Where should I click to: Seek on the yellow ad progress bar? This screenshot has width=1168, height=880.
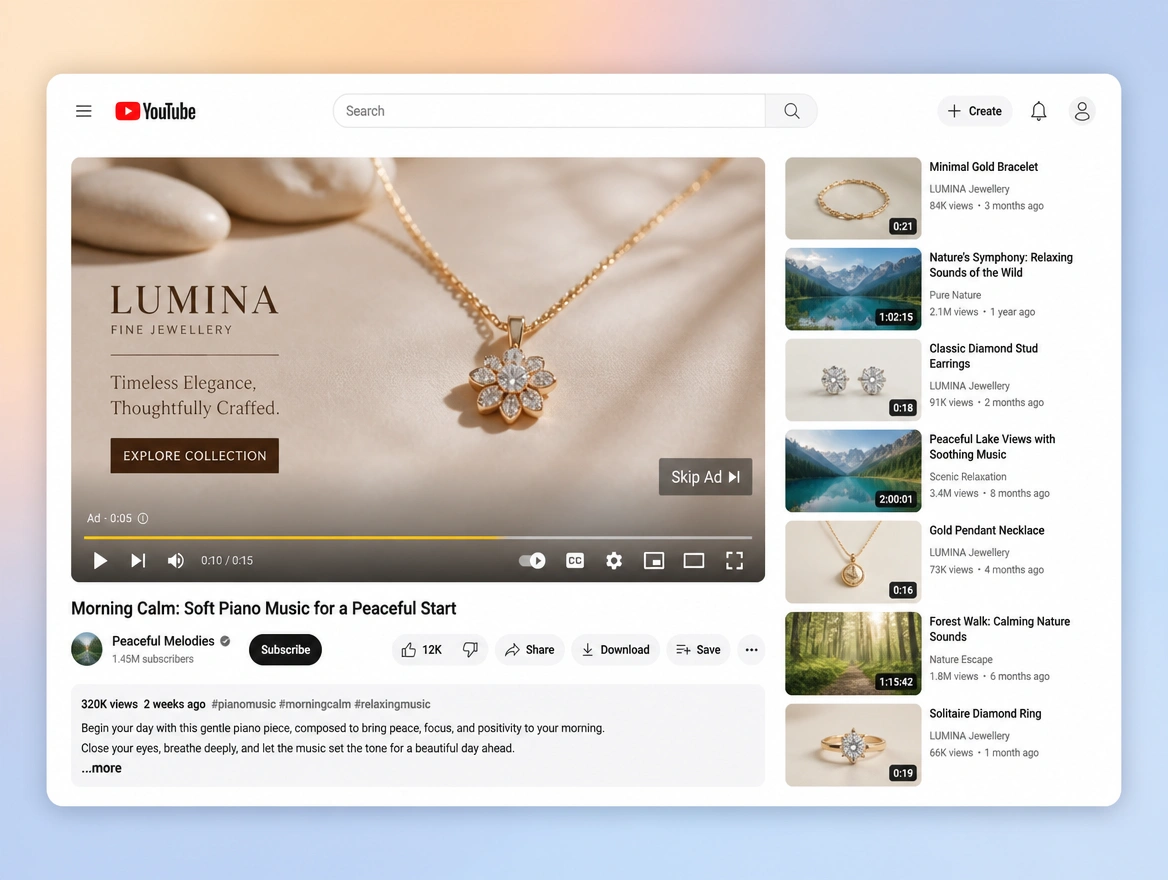pyautogui.click(x=418, y=537)
